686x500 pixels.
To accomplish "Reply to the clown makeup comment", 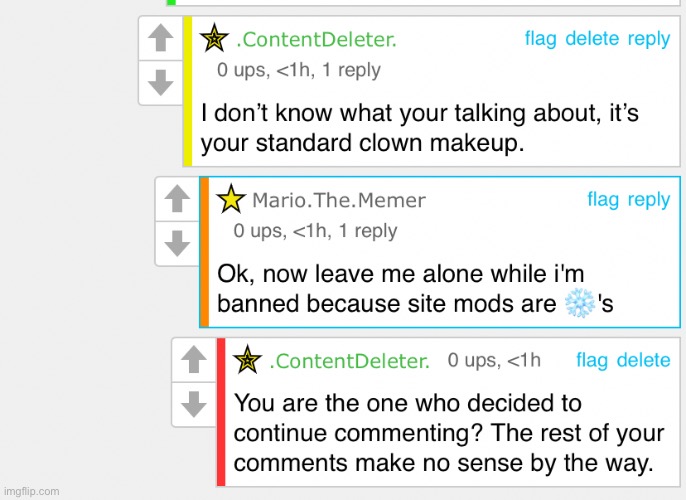I will [x=649, y=39].
